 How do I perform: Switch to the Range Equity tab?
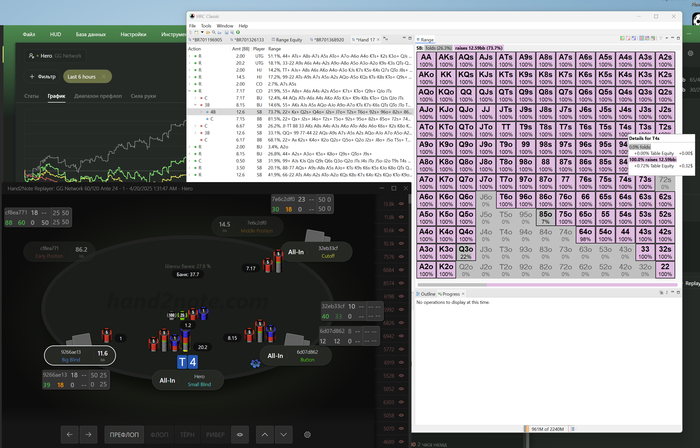click(x=287, y=40)
